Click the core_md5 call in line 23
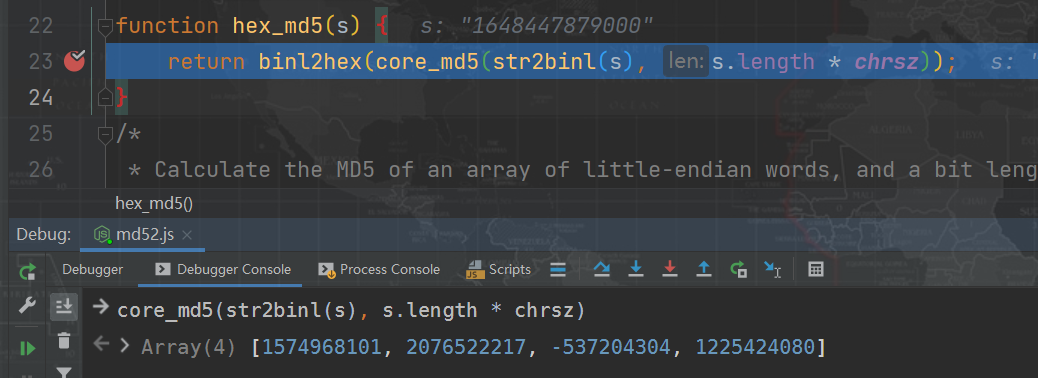Viewport: 1038px width, 378px height. coord(428,62)
